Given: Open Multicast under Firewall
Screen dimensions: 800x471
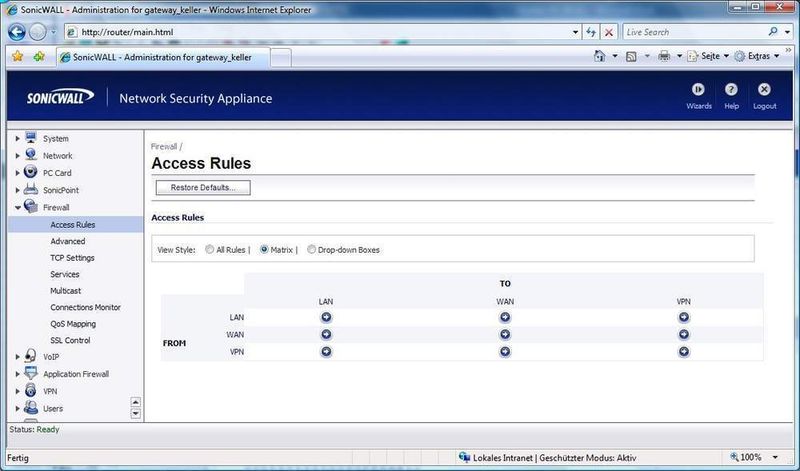Looking at the screenshot, I should click(65, 290).
